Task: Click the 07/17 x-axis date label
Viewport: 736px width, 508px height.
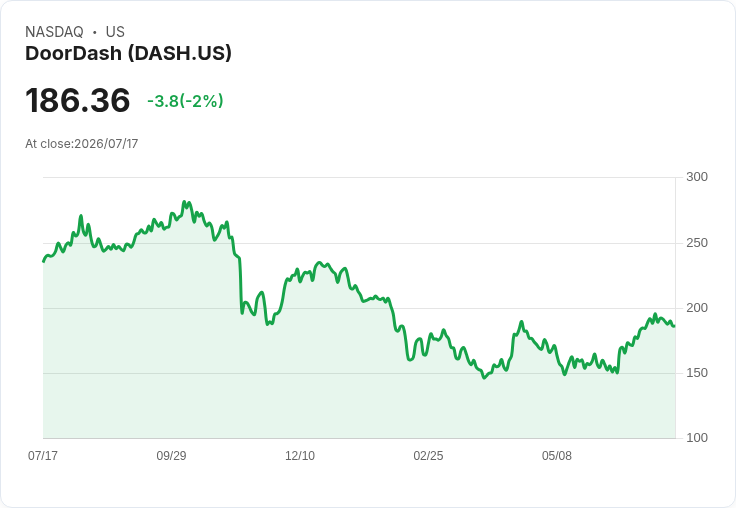Action: (x=43, y=455)
